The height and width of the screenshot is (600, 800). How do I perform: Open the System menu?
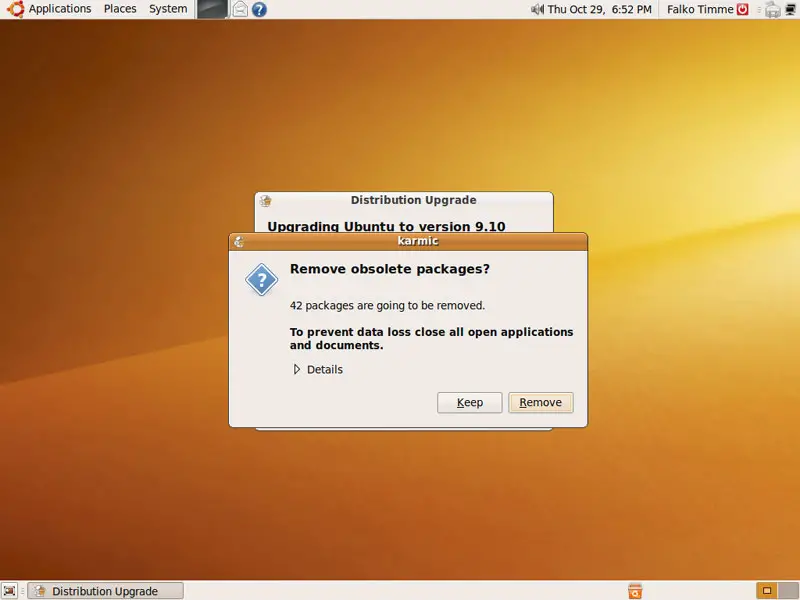(x=168, y=9)
